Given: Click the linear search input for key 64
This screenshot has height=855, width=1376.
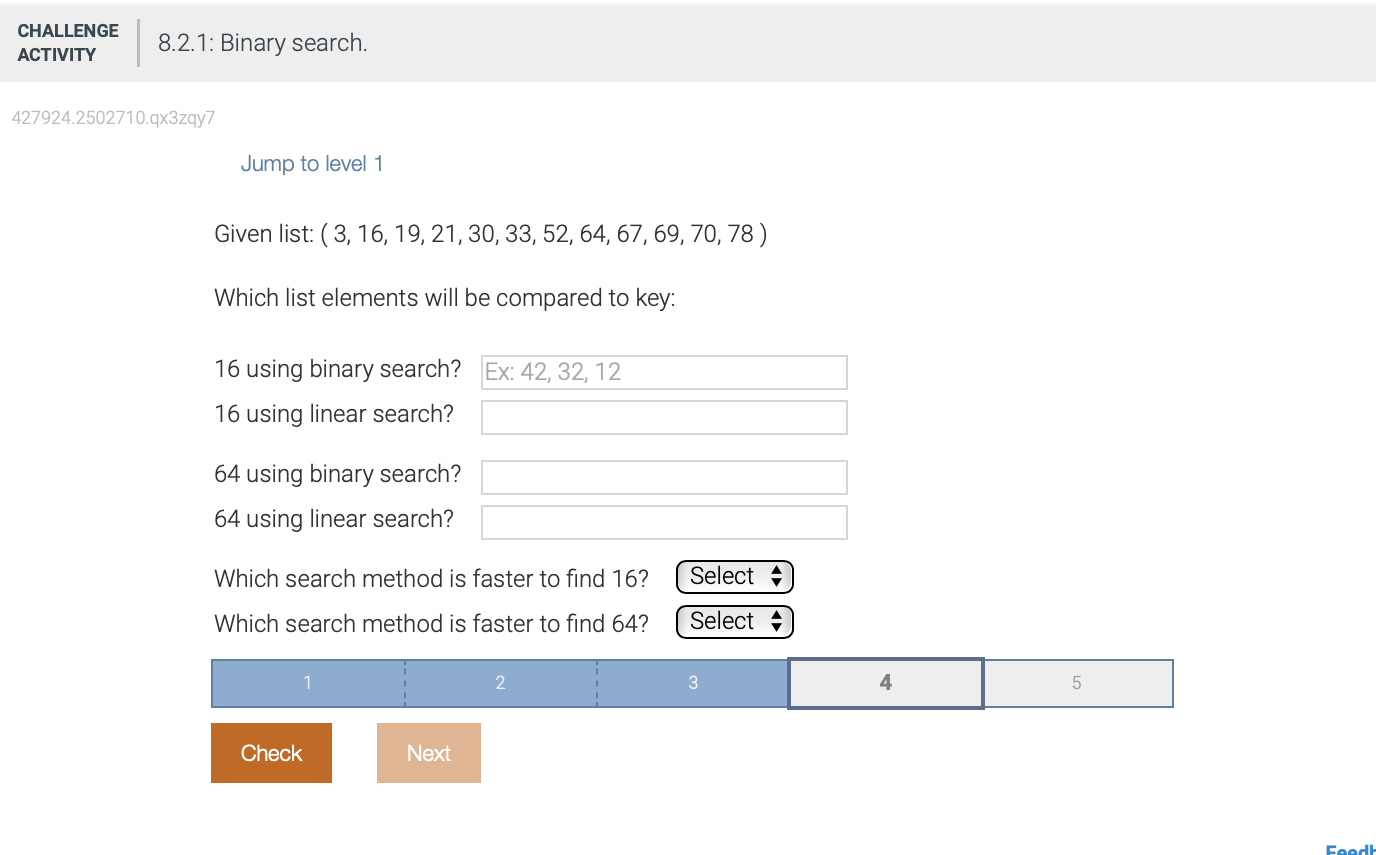Looking at the screenshot, I should [664, 522].
